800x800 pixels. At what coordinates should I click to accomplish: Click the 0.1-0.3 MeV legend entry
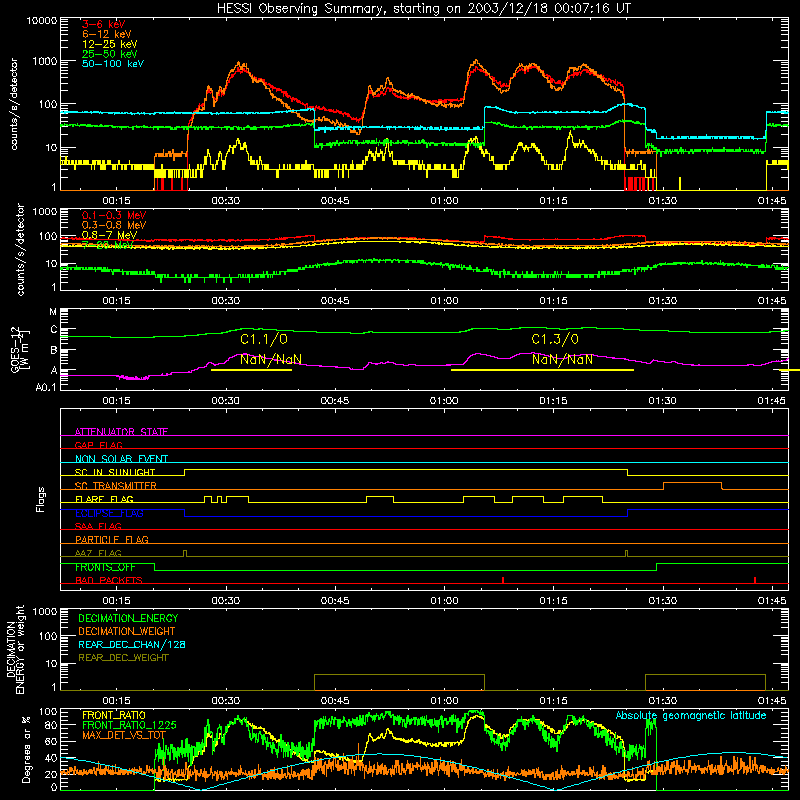click(114, 215)
